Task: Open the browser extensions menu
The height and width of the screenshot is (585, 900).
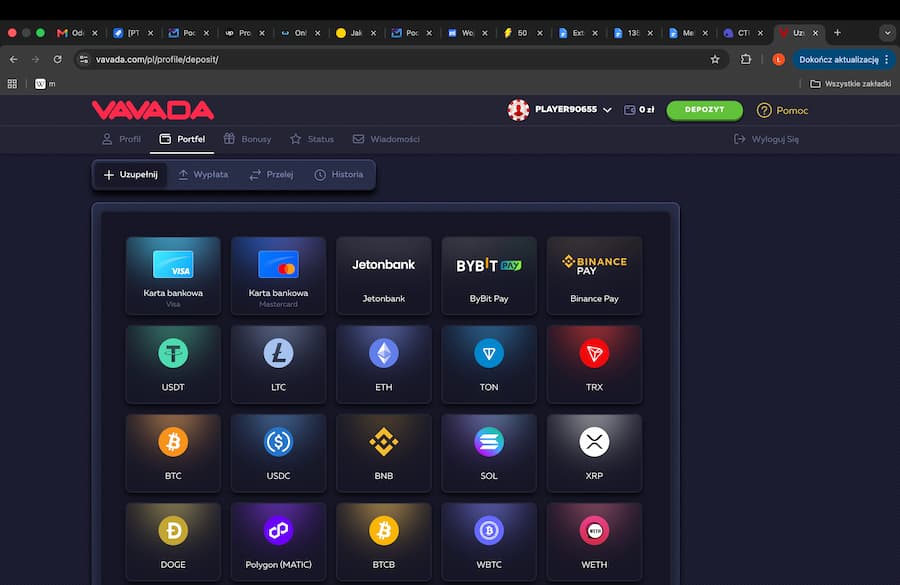Action: 746,59
